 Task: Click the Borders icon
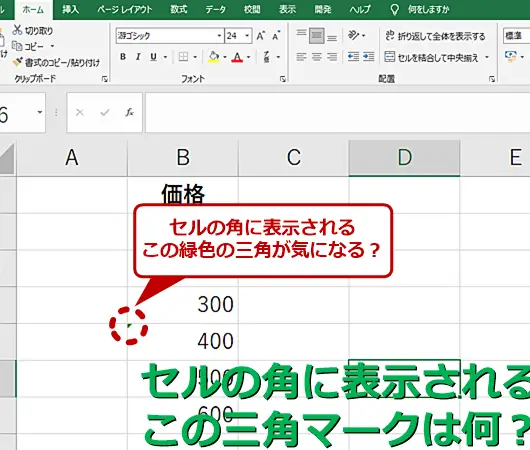183,57
